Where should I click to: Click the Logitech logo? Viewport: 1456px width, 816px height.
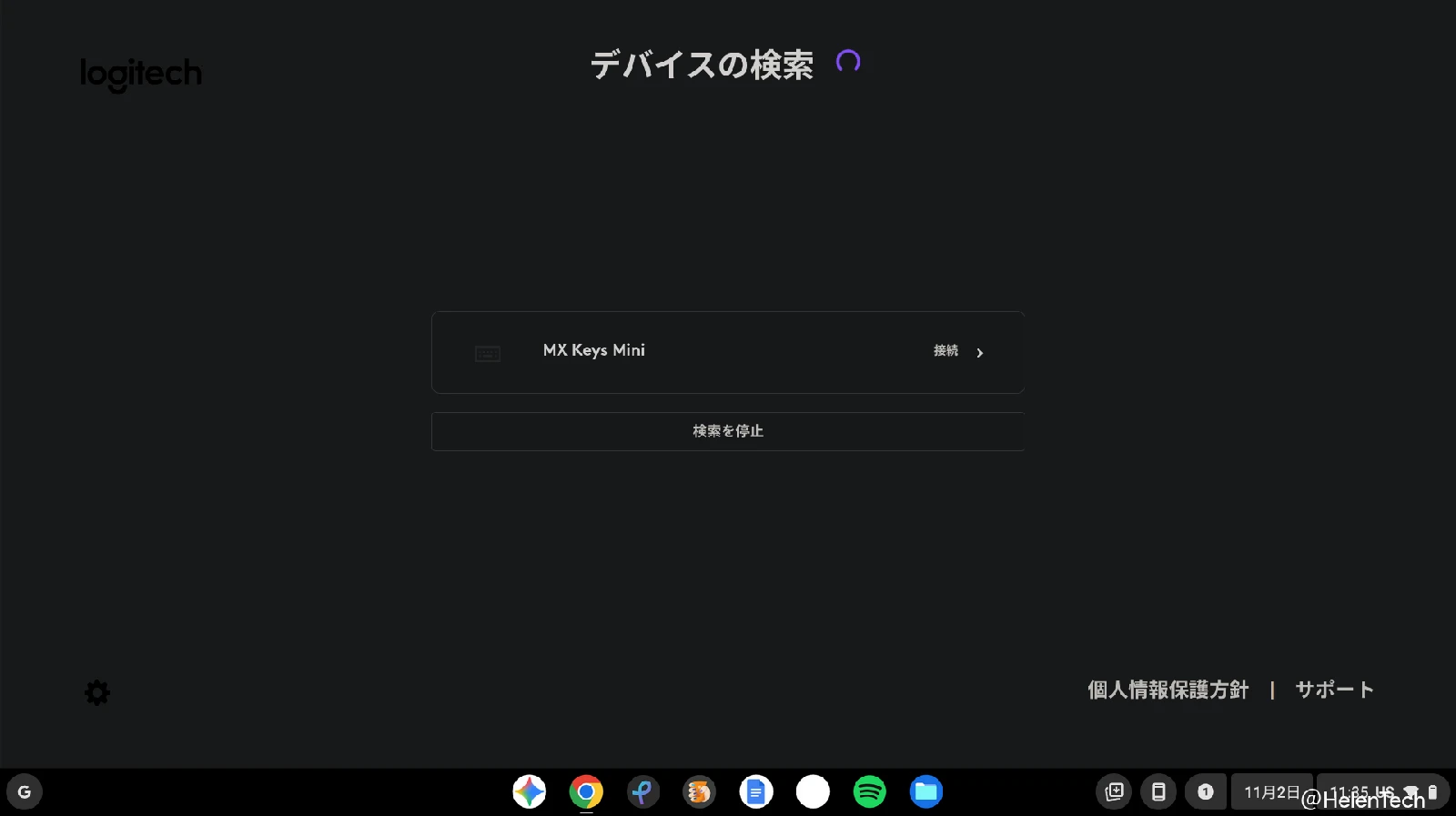click(141, 75)
